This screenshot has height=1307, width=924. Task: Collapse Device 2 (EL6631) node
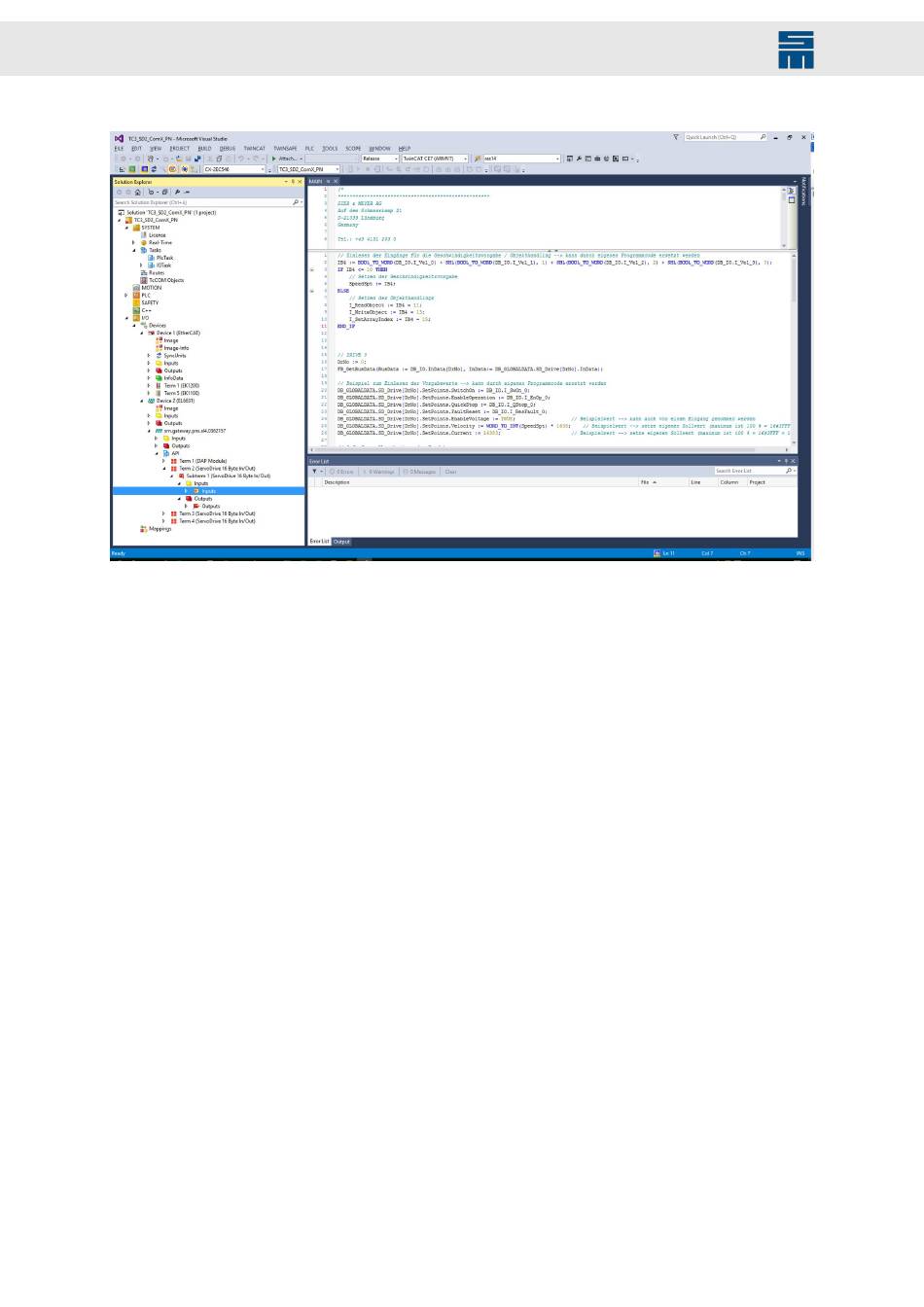click(x=142, y=401)
